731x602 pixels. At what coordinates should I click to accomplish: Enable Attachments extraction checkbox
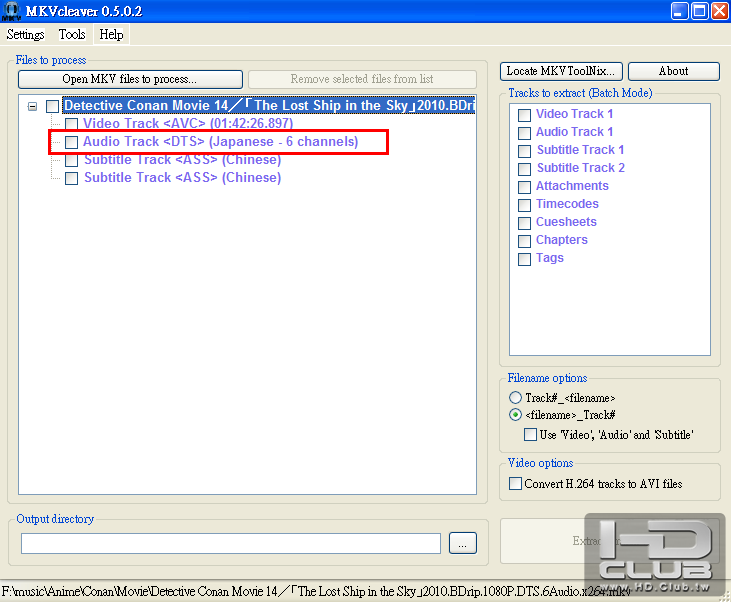524,187
